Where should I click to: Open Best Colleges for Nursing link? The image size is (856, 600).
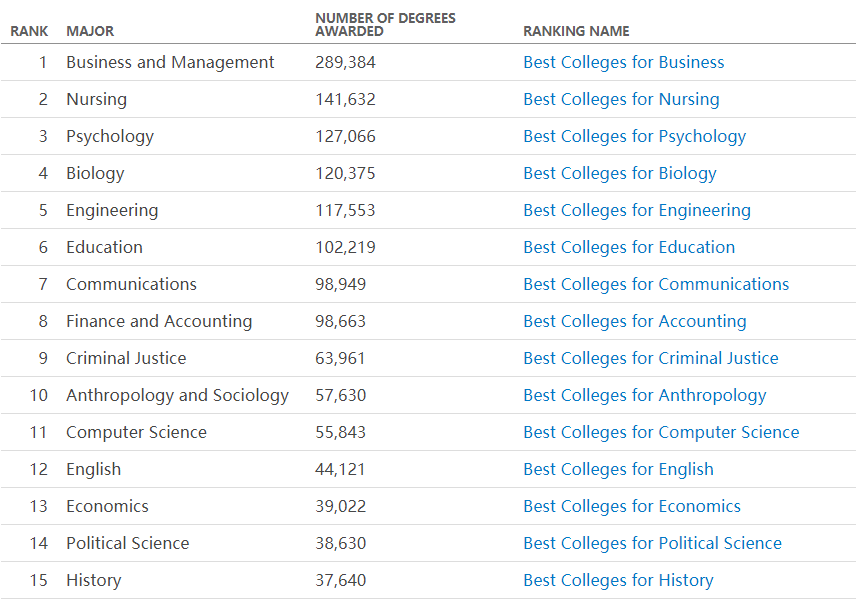point(621,99)
